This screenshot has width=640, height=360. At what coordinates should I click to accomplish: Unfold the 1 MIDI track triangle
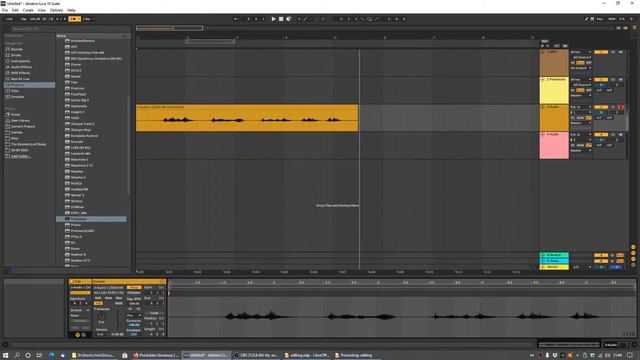tap(543, 52)
